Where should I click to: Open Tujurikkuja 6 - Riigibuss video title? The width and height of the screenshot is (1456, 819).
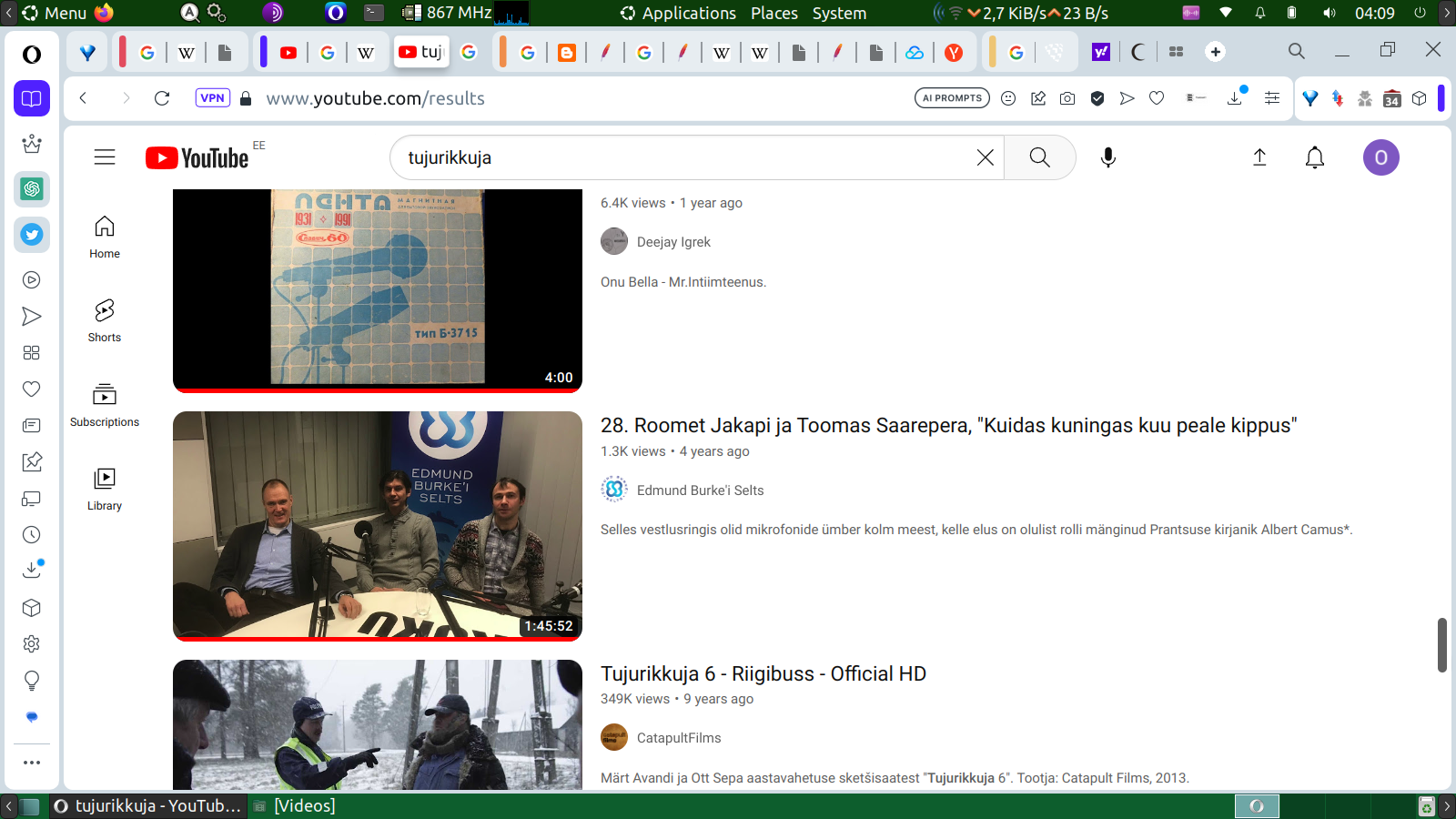click(763, 673)
